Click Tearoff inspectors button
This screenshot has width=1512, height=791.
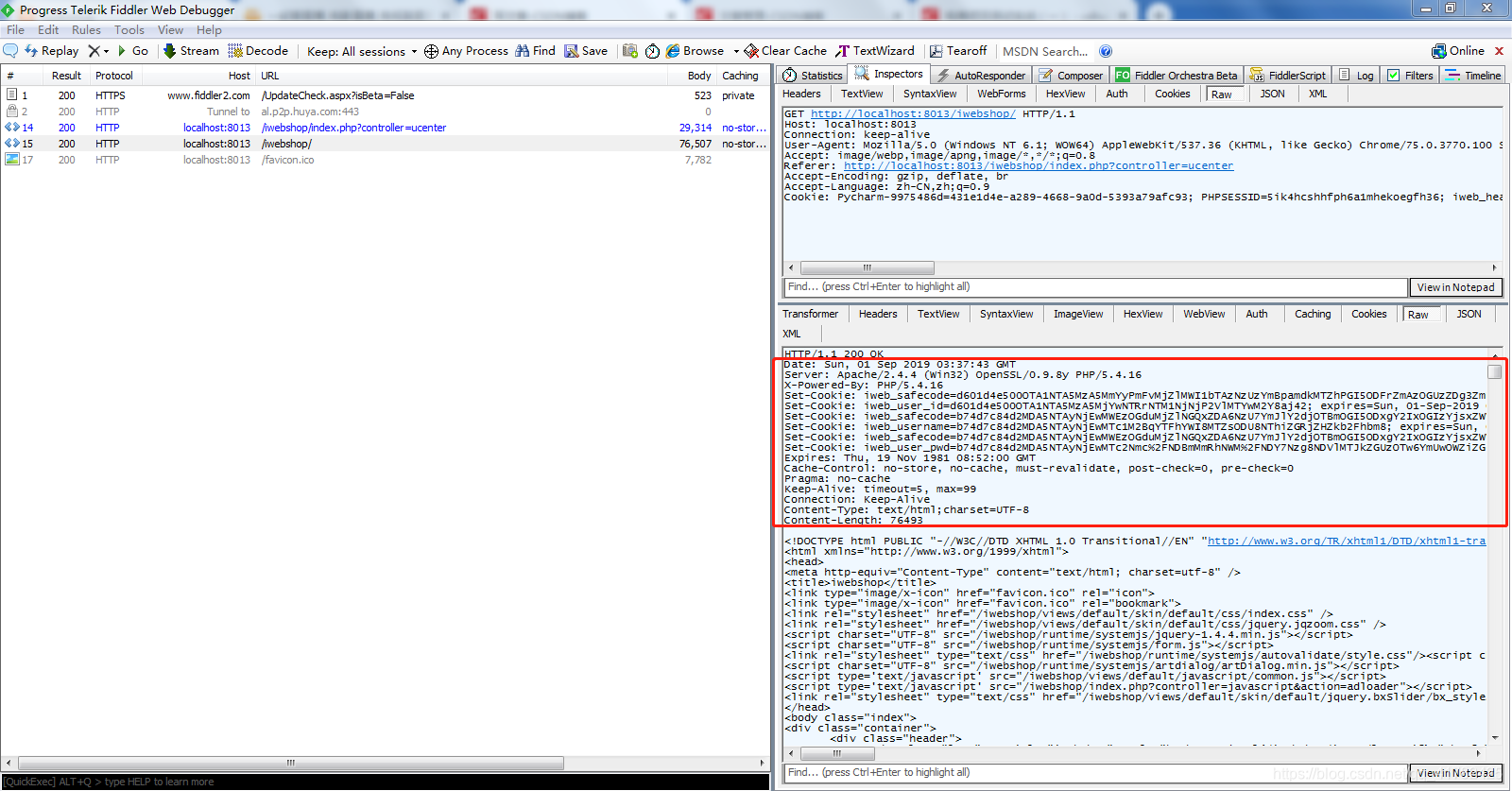pos(958,51)
